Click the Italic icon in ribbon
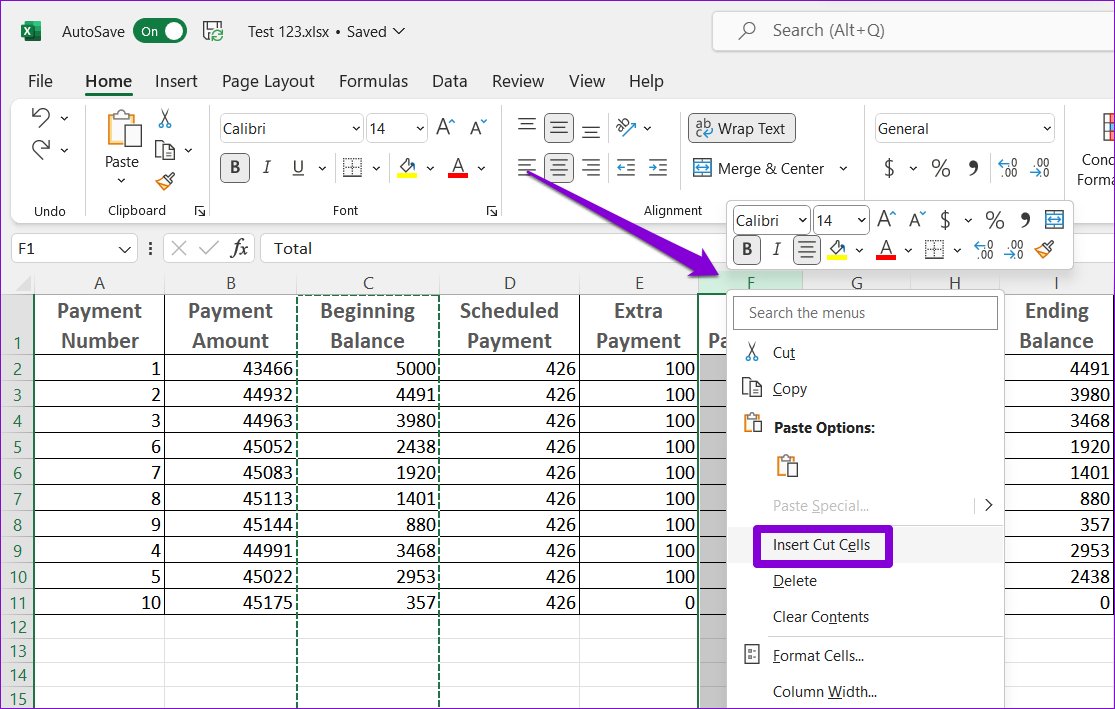The image size is (1115, 709). click(267, 168)
